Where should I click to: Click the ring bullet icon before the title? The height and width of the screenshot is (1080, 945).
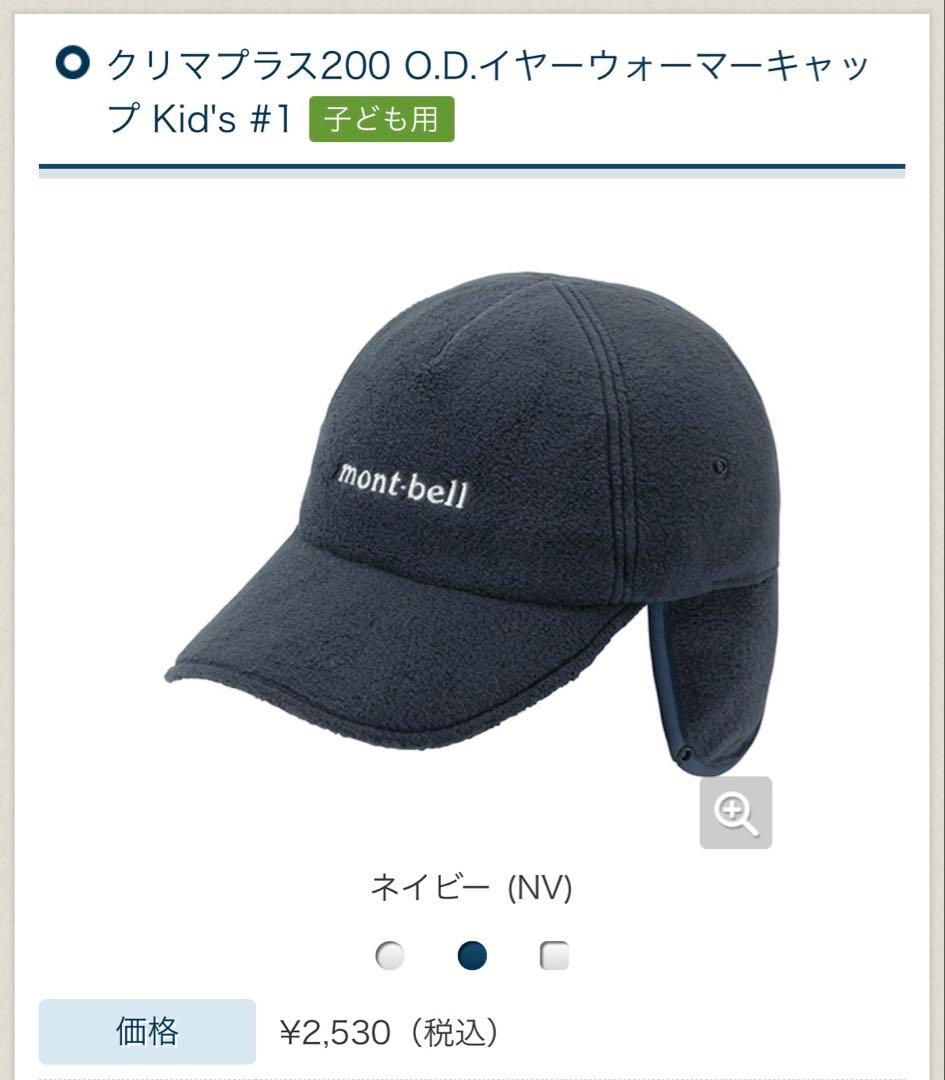click(x=72, y=63)
